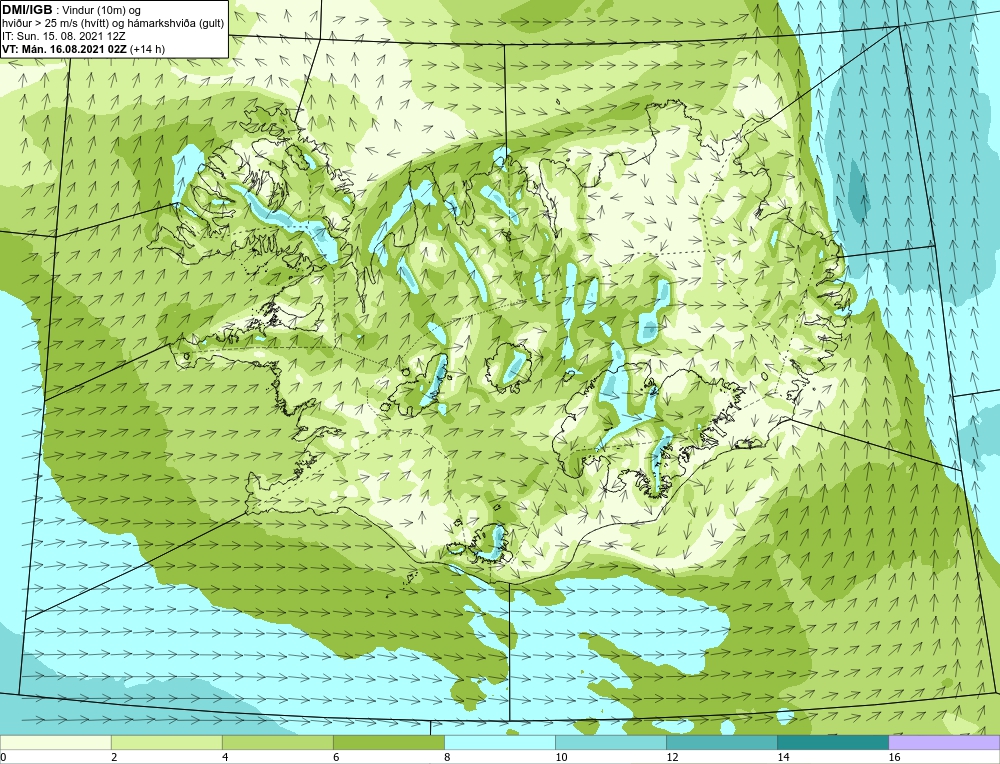
Task: Click the 4–6 m/s green legend swatch
Action: (277, 742)
